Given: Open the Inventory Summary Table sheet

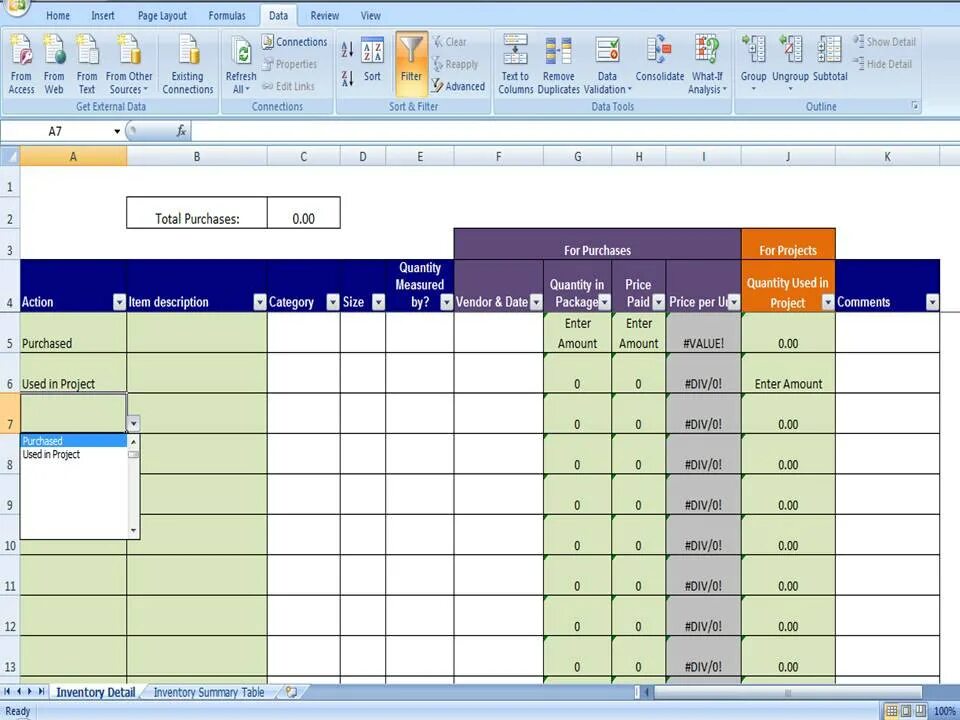Looking at the screenshot, I should point(209,692).
